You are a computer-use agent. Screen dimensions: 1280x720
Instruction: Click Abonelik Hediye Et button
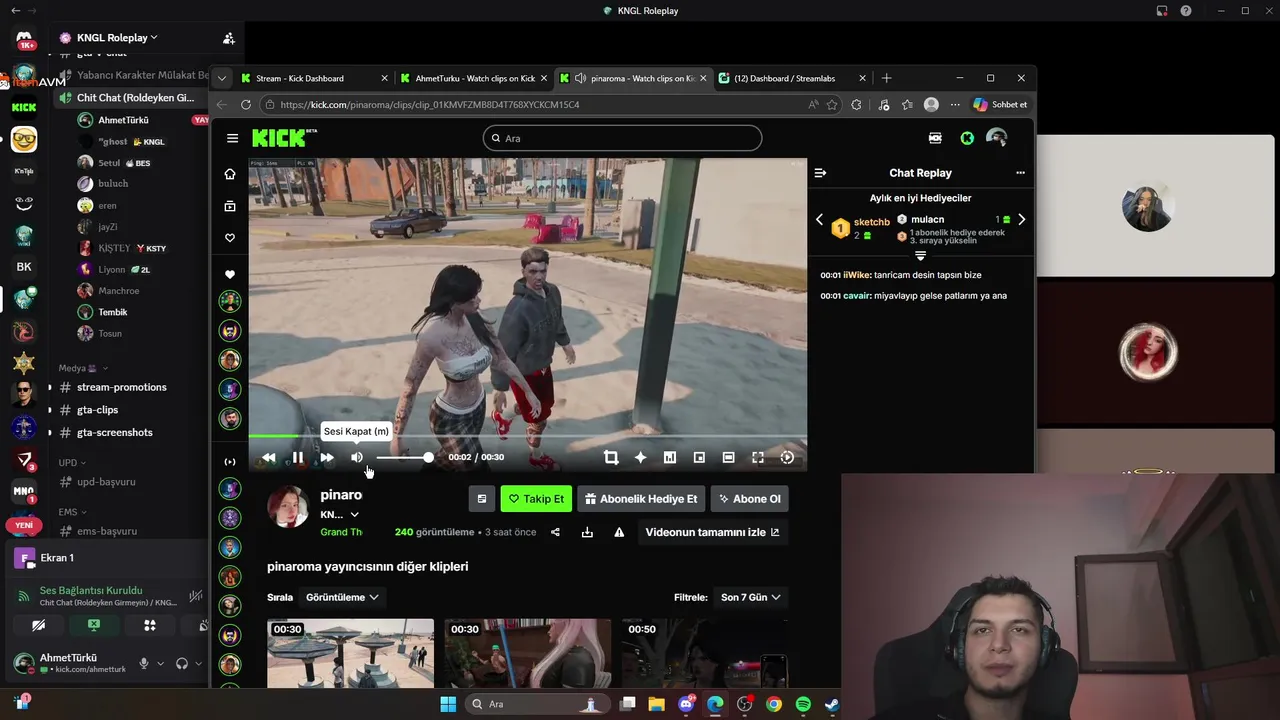(x=641, y=499)
